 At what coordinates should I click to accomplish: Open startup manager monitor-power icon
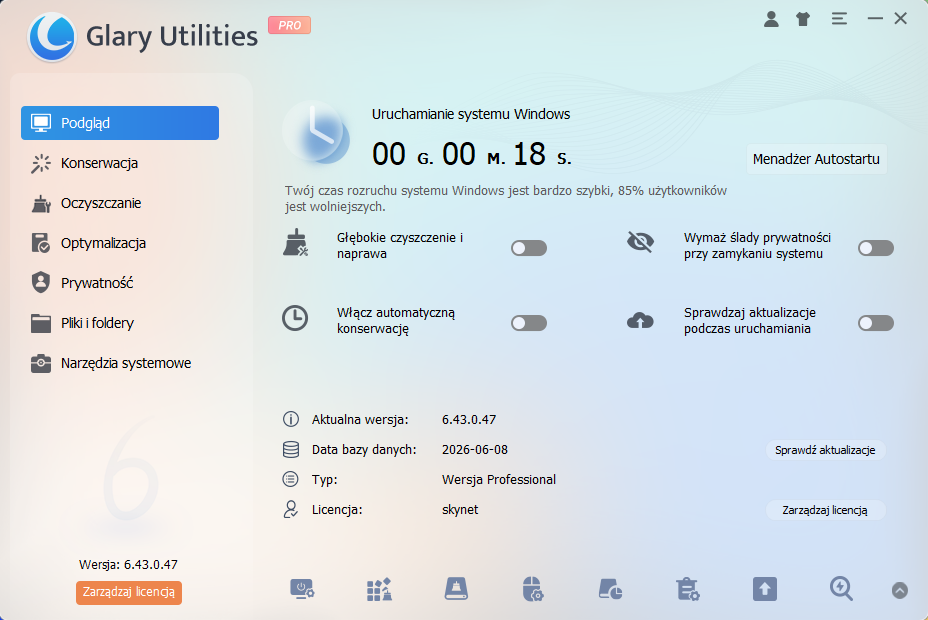point(302,589)
